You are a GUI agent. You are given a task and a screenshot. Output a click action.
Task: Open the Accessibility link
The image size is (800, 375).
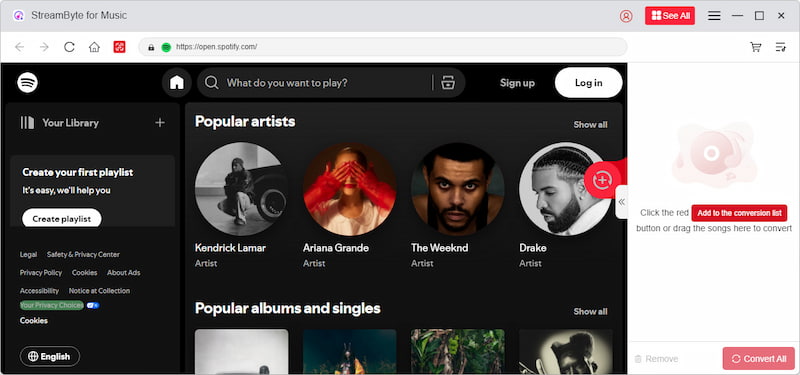click(39, 291)
